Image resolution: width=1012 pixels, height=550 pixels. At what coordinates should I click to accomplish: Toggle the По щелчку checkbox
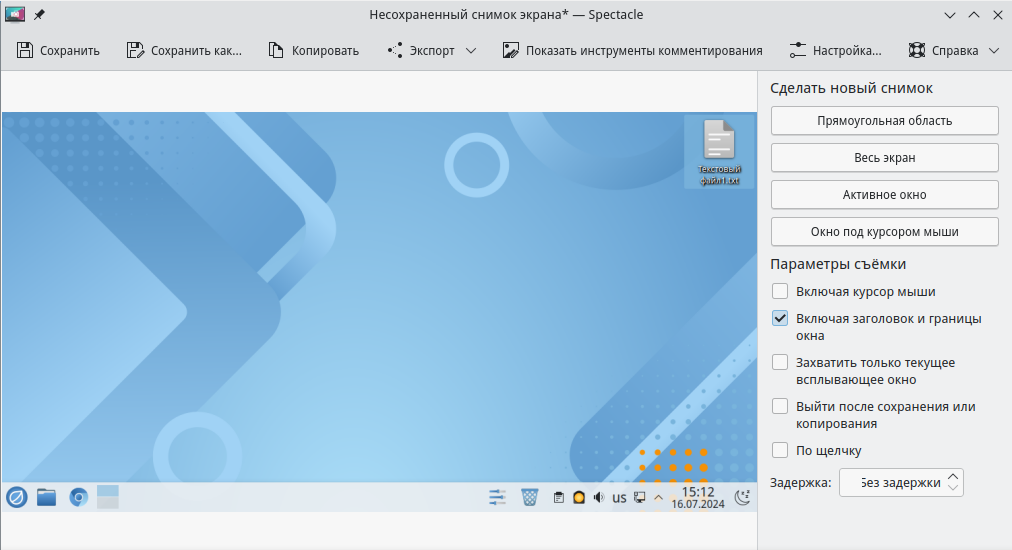[780, 451]
